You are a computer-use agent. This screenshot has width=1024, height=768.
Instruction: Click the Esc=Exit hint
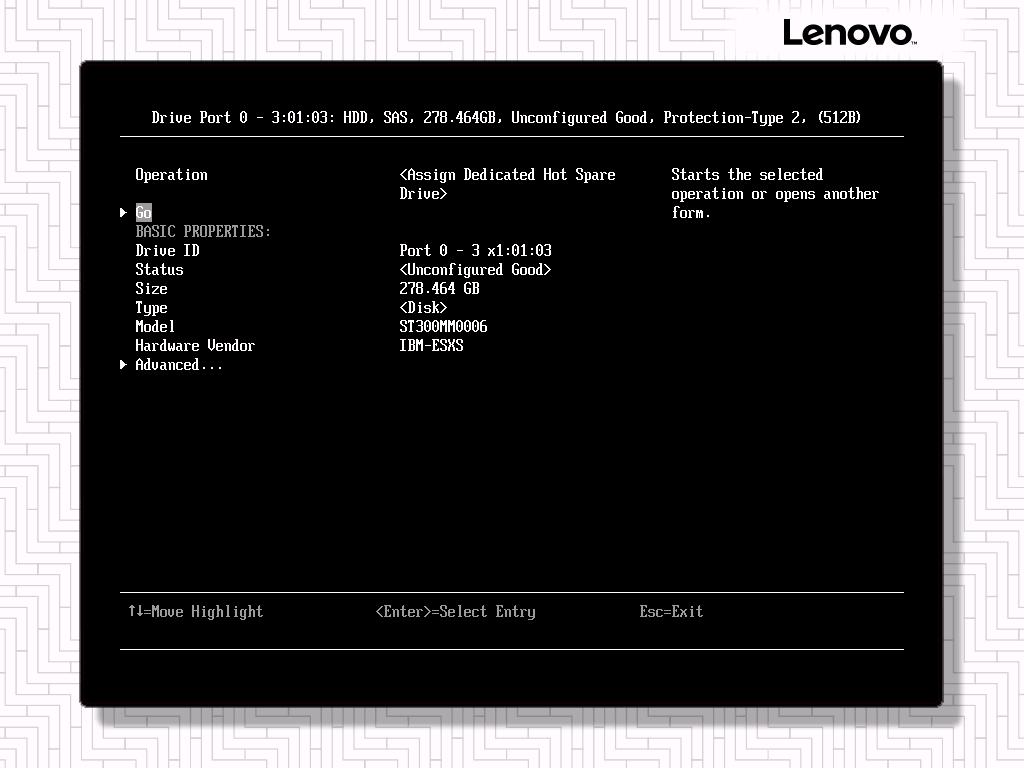pyautogui.click(x=671, y=612)
